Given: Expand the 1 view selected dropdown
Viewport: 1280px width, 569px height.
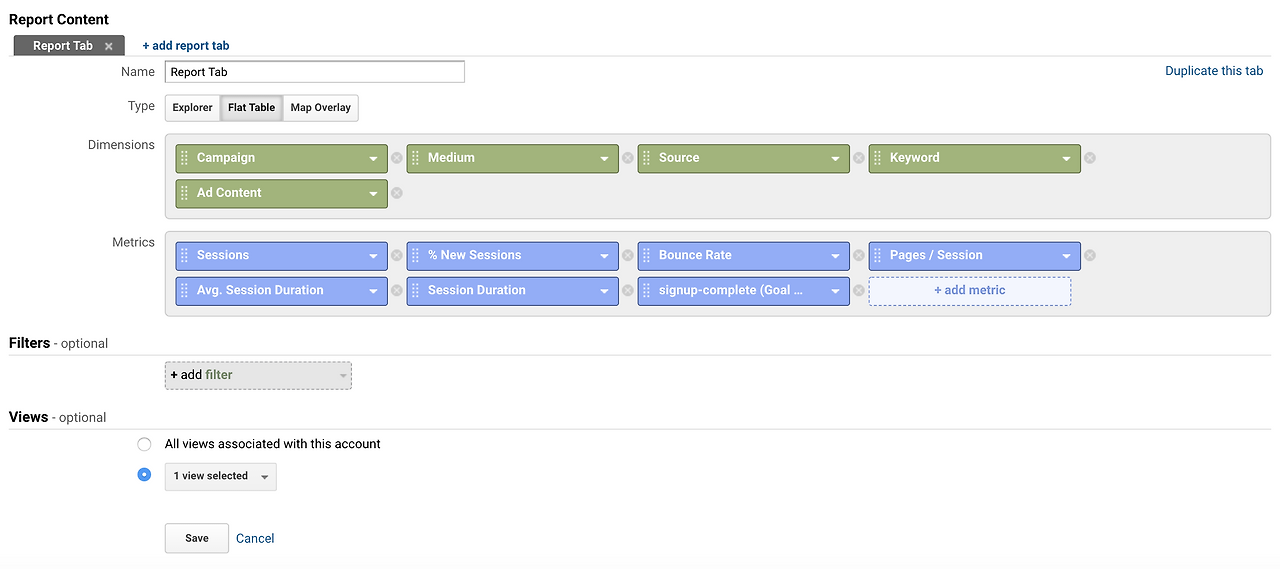Looking at the screenshot, I should tap(221, 476).
